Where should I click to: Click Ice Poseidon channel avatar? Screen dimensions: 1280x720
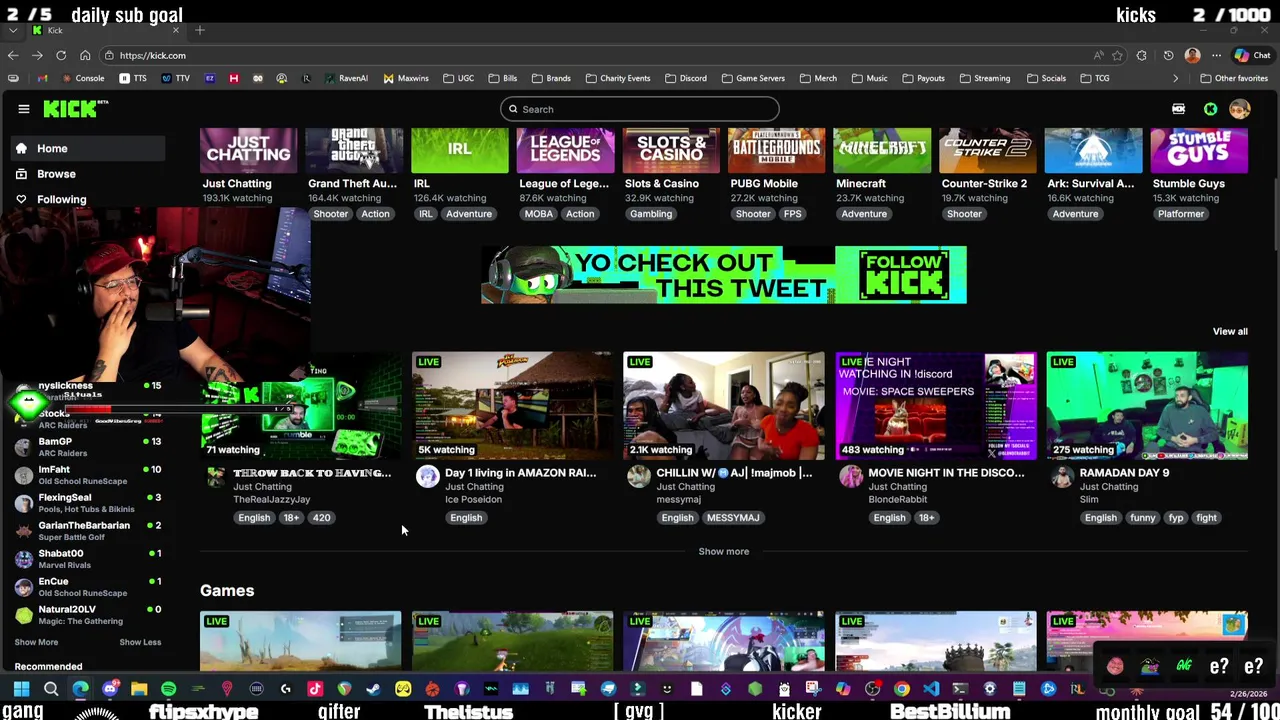click(428, 476)
